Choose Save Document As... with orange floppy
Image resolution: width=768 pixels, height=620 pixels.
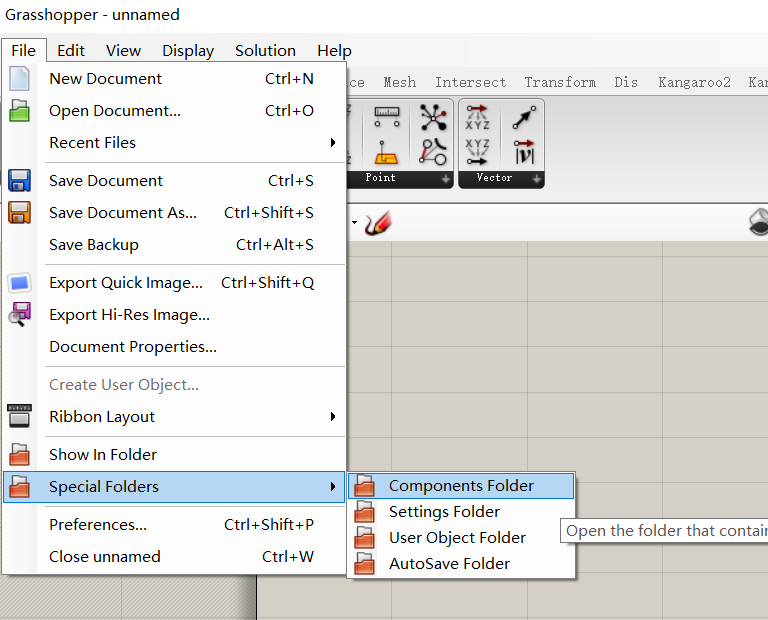point(174,213)
